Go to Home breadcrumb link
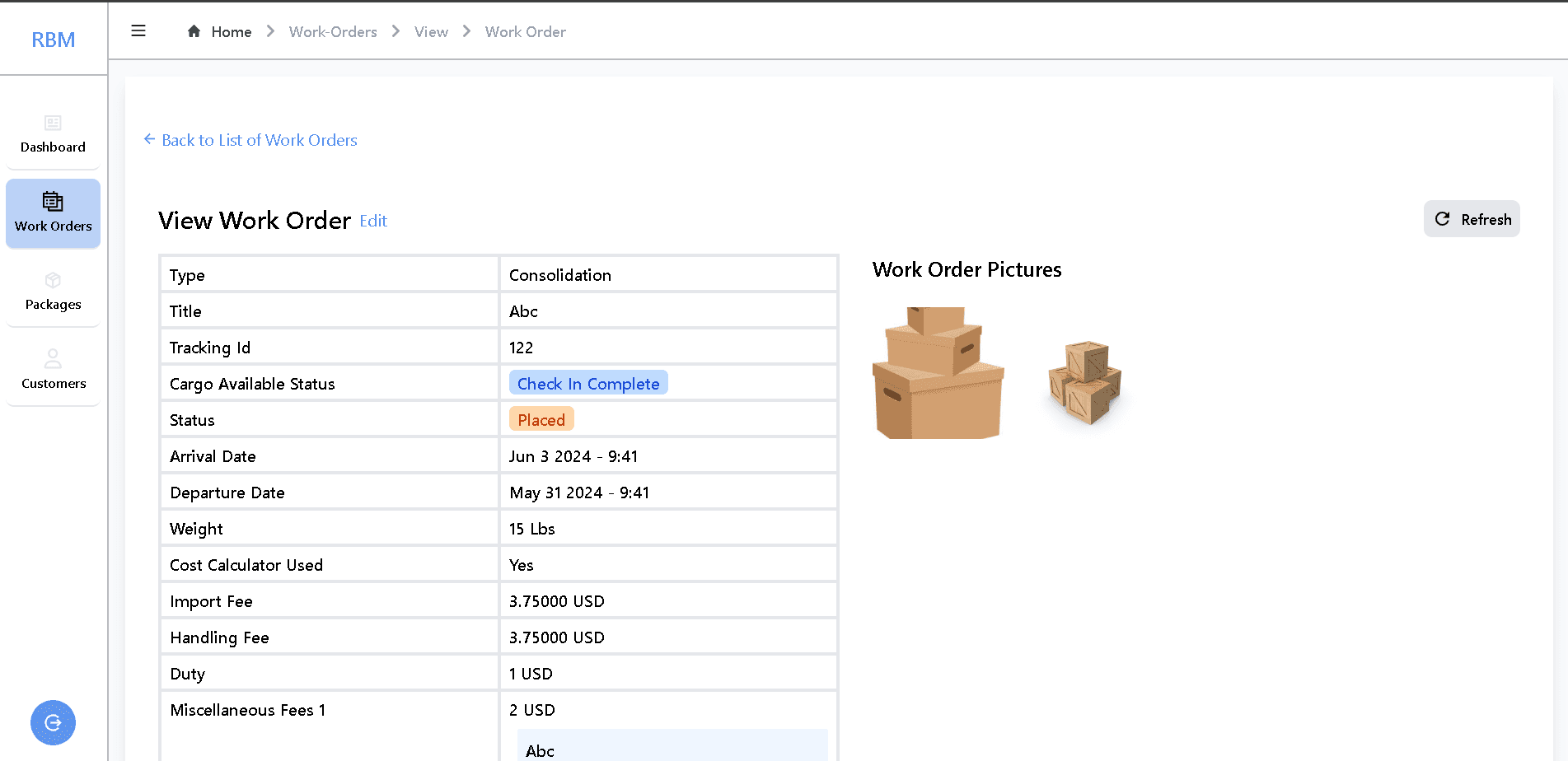1568x761 pixels. click(232, 32)
